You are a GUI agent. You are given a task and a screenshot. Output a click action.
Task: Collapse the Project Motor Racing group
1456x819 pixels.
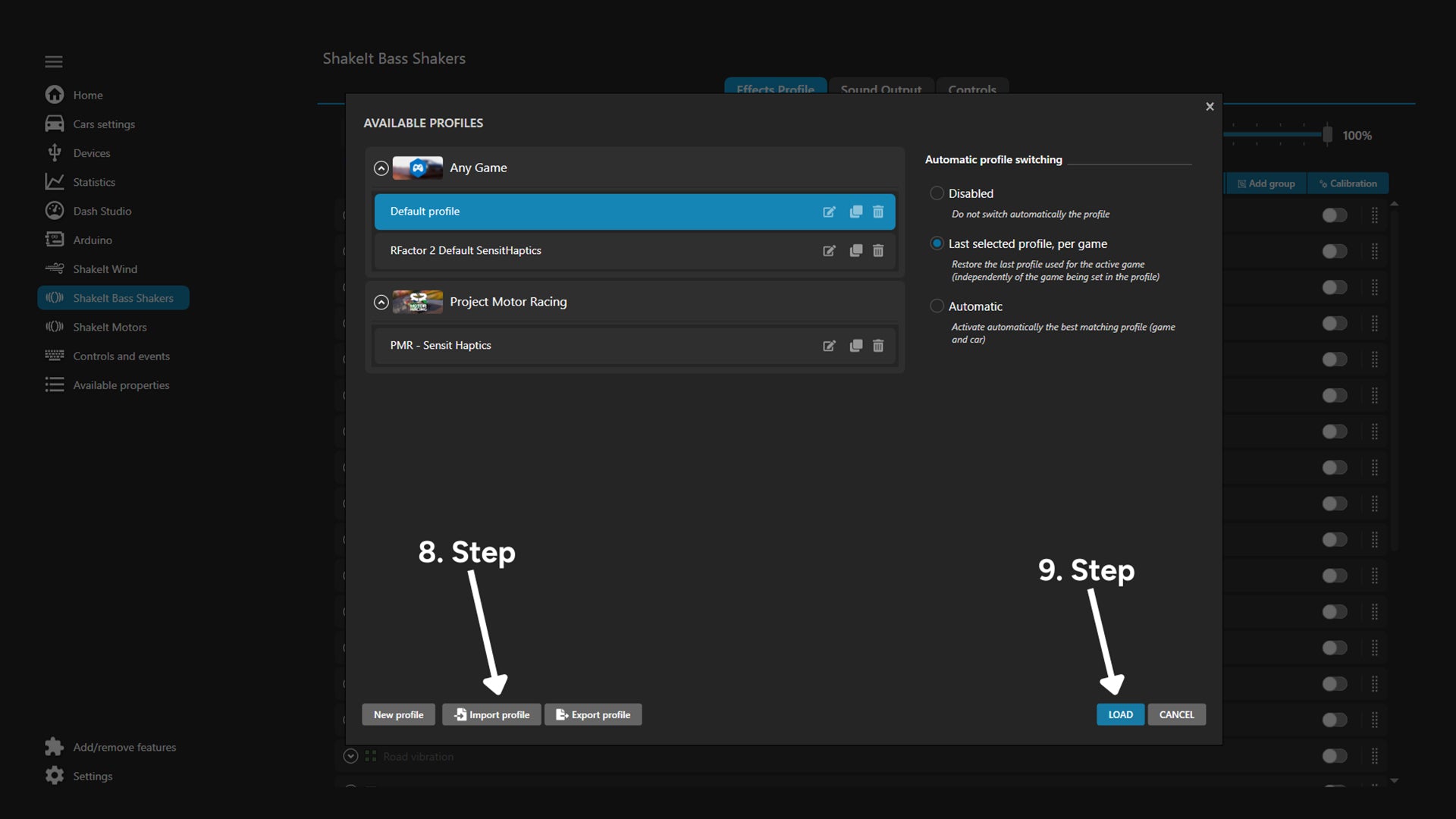click(381, 303)
